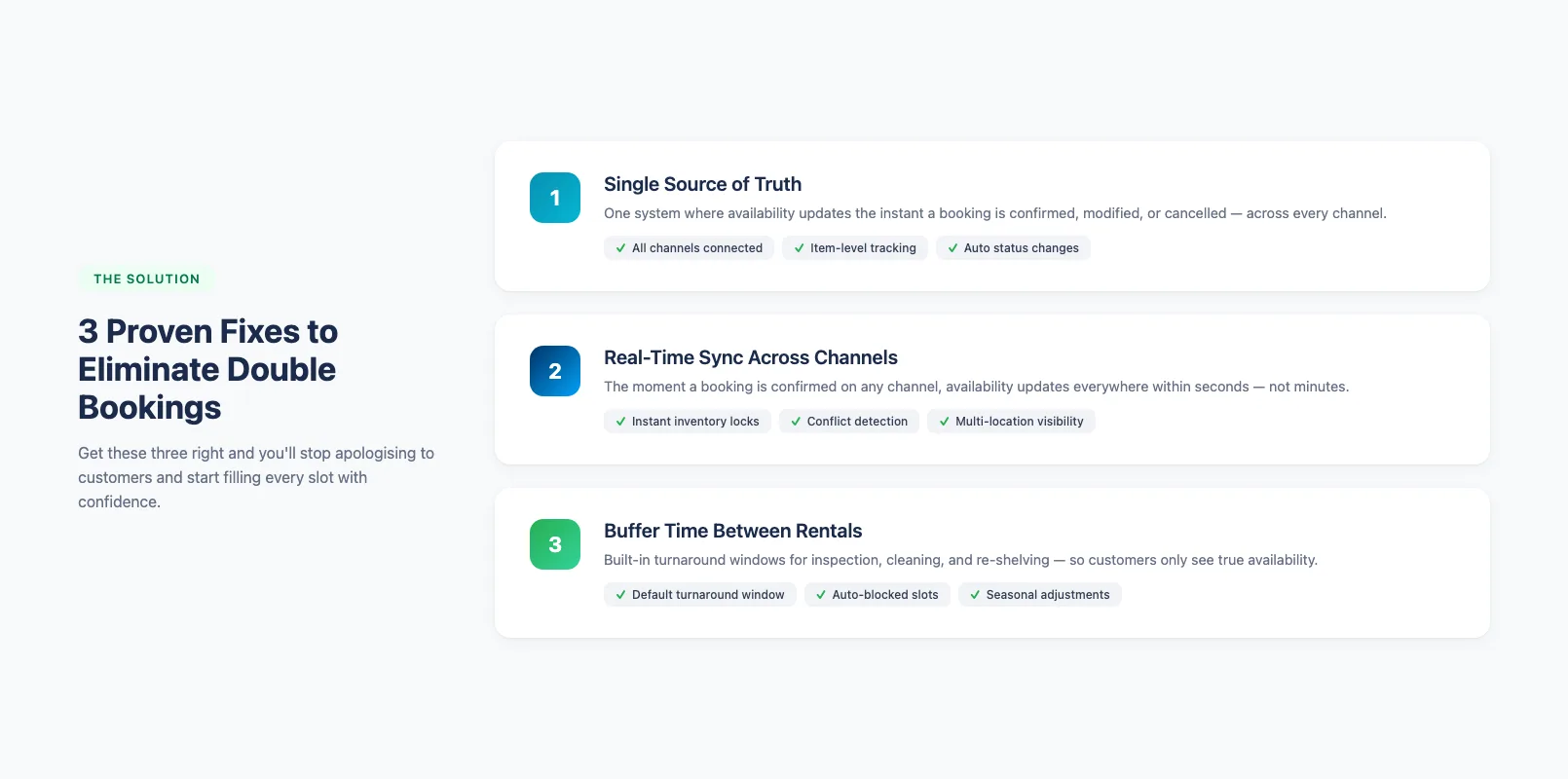Click the Buffer Time description paragraph
Image resolution: width=1568 pixels, height=779 pixels.
pos(960,560)
